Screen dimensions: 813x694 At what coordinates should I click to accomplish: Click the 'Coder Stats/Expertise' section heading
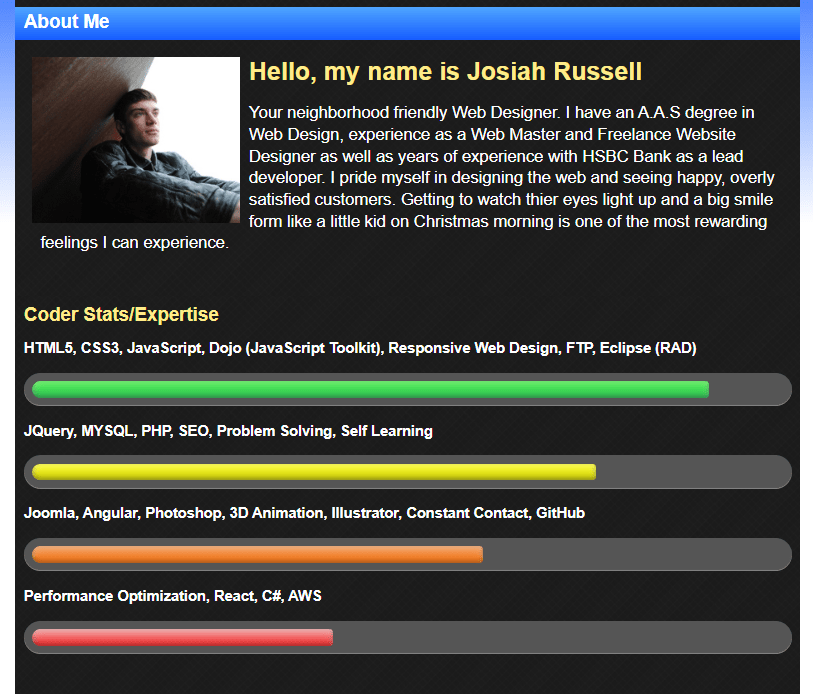pos(120,314)
